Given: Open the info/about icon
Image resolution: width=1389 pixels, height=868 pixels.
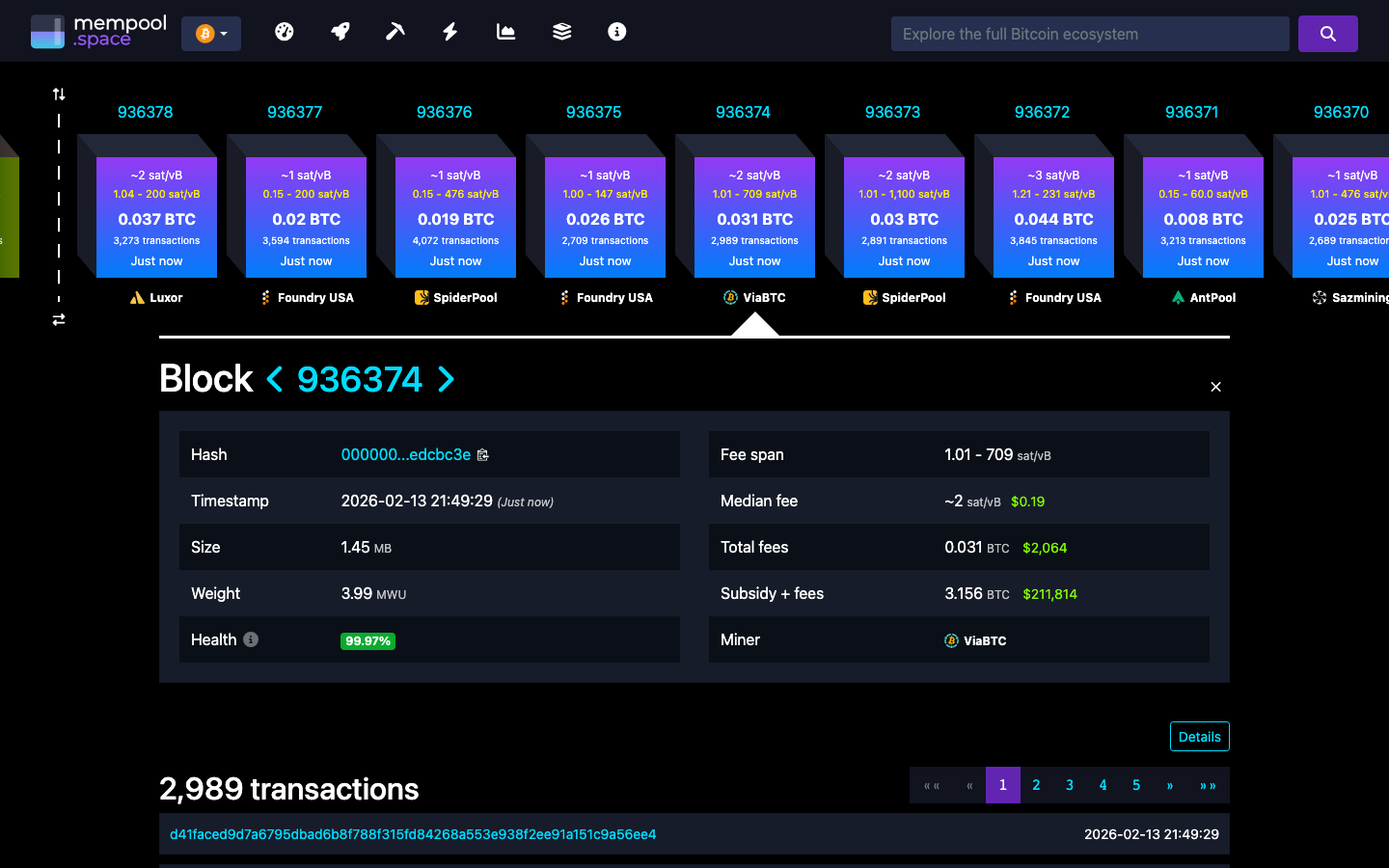Looking at the screenshot, I should click(616, 31).
